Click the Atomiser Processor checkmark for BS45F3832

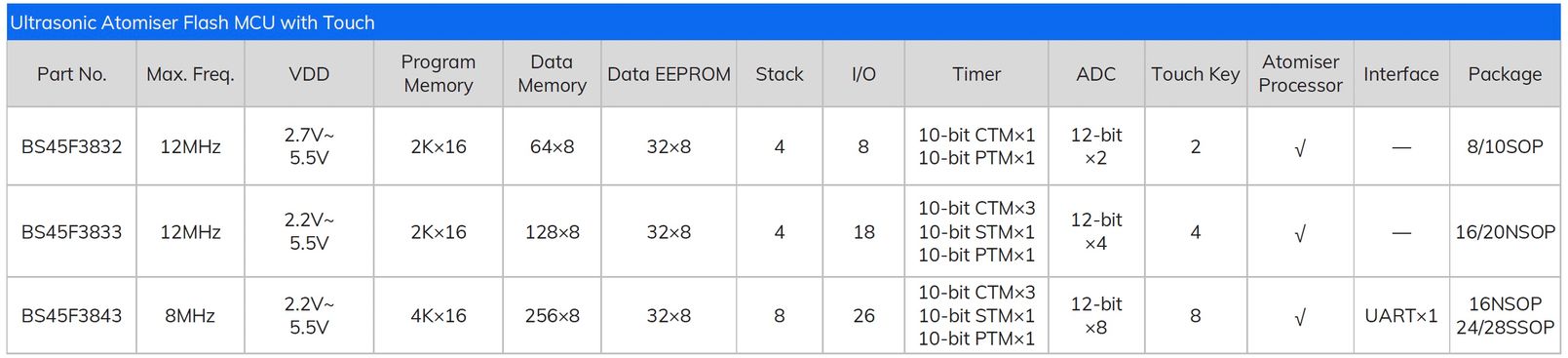[1300, 148]
